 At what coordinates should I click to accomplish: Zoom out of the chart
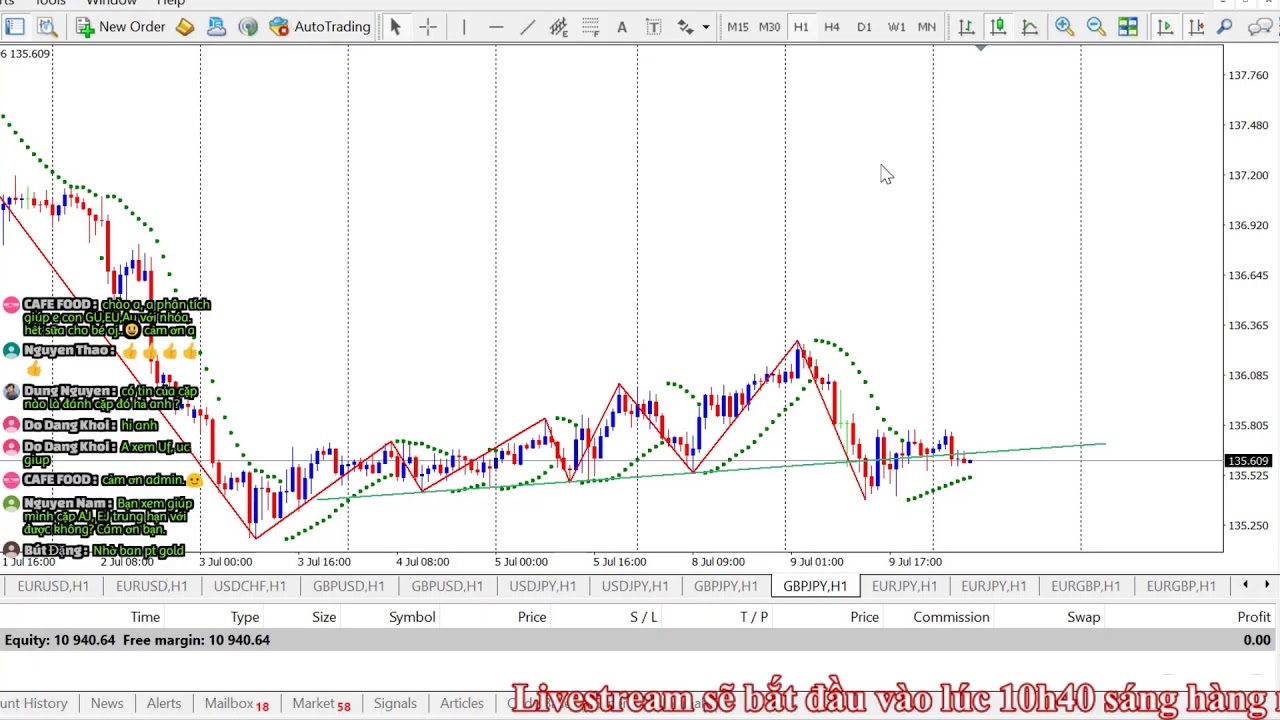click(x=1096, y=27)
